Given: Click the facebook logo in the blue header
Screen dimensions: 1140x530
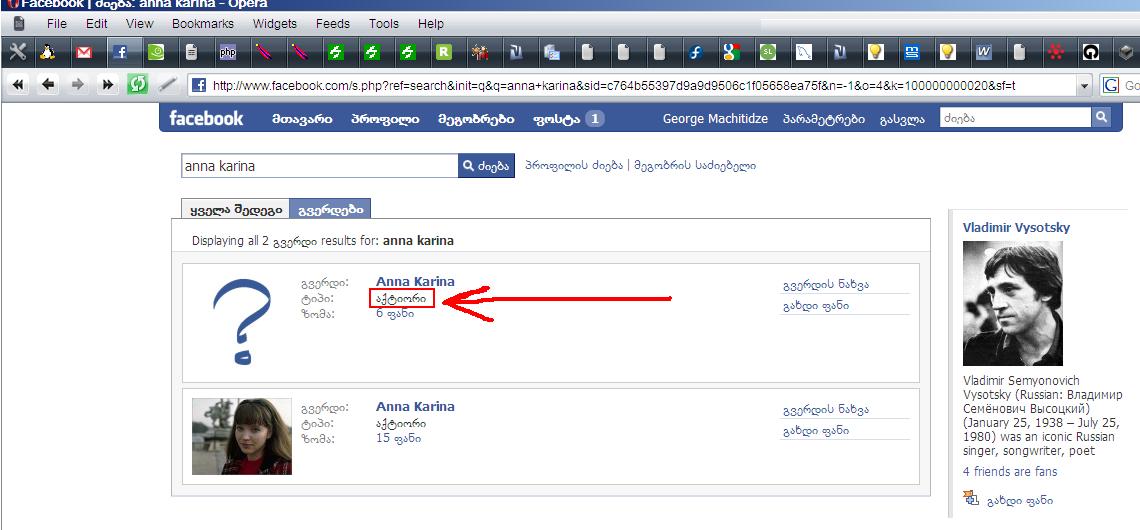Looking at the screenshot, I should coord(206,119).
